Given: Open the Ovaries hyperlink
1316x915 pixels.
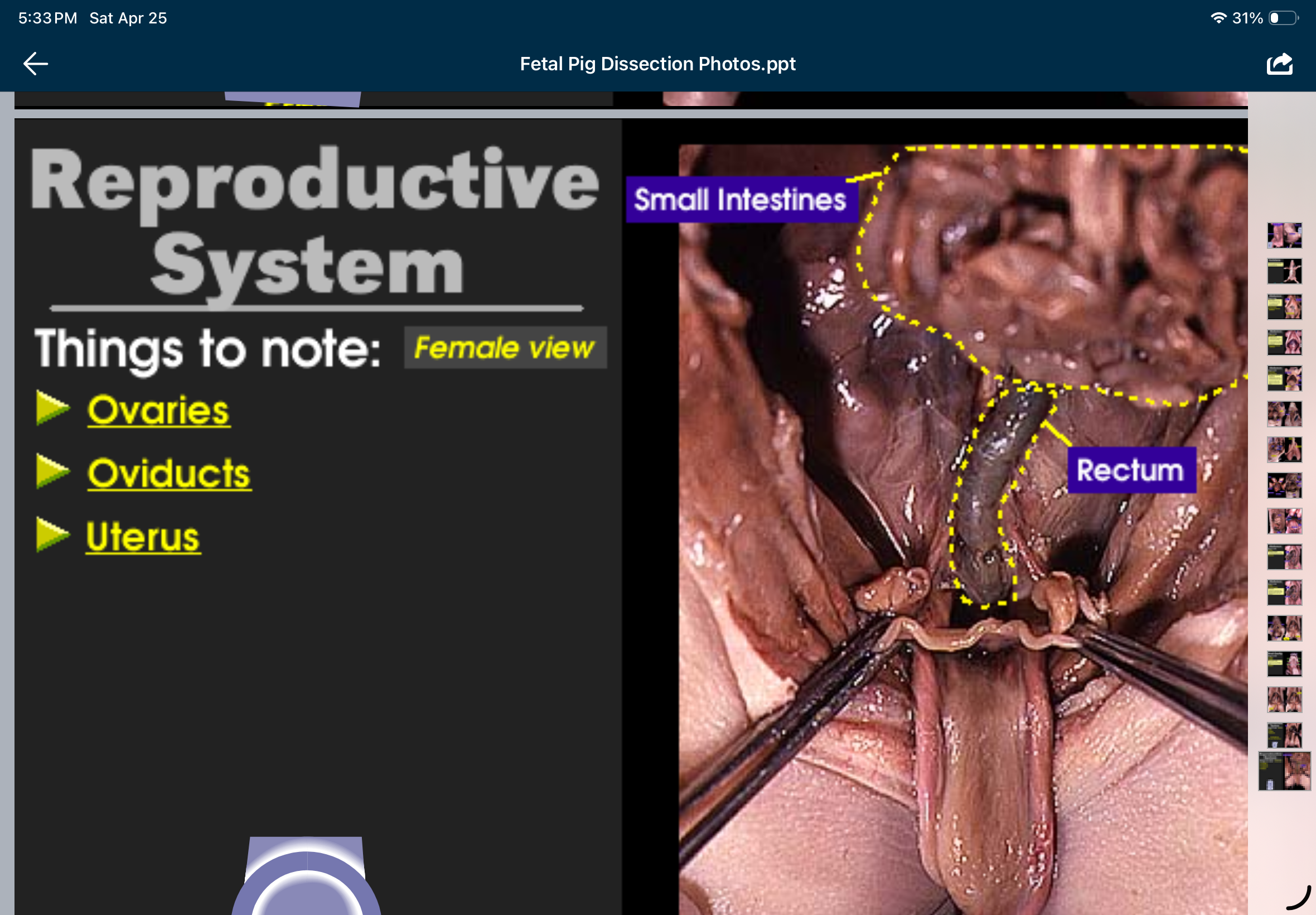Looking at the screenshot, I should click(158, 411).
